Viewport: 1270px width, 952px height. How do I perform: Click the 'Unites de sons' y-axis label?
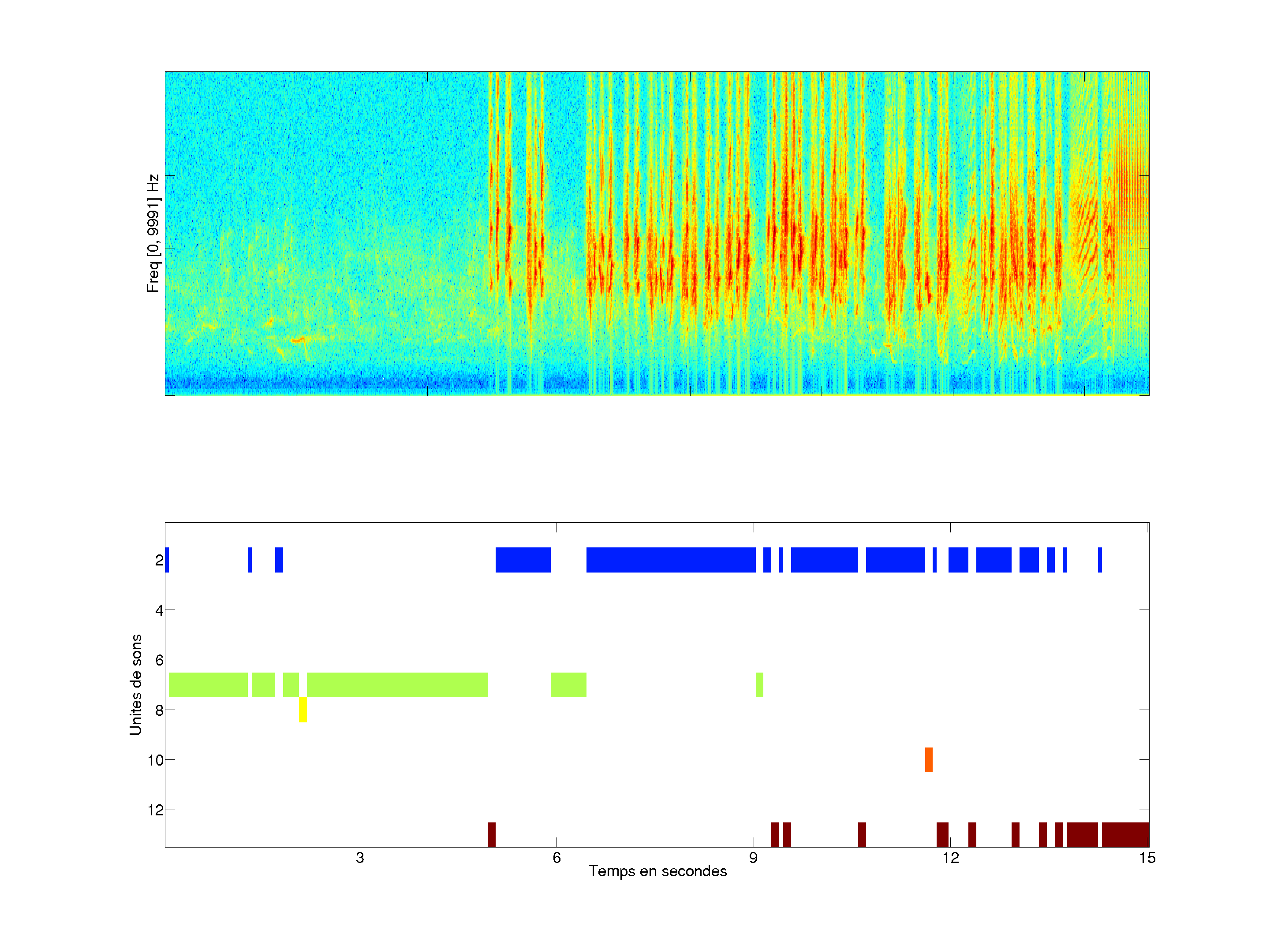(x=135, y=684)
